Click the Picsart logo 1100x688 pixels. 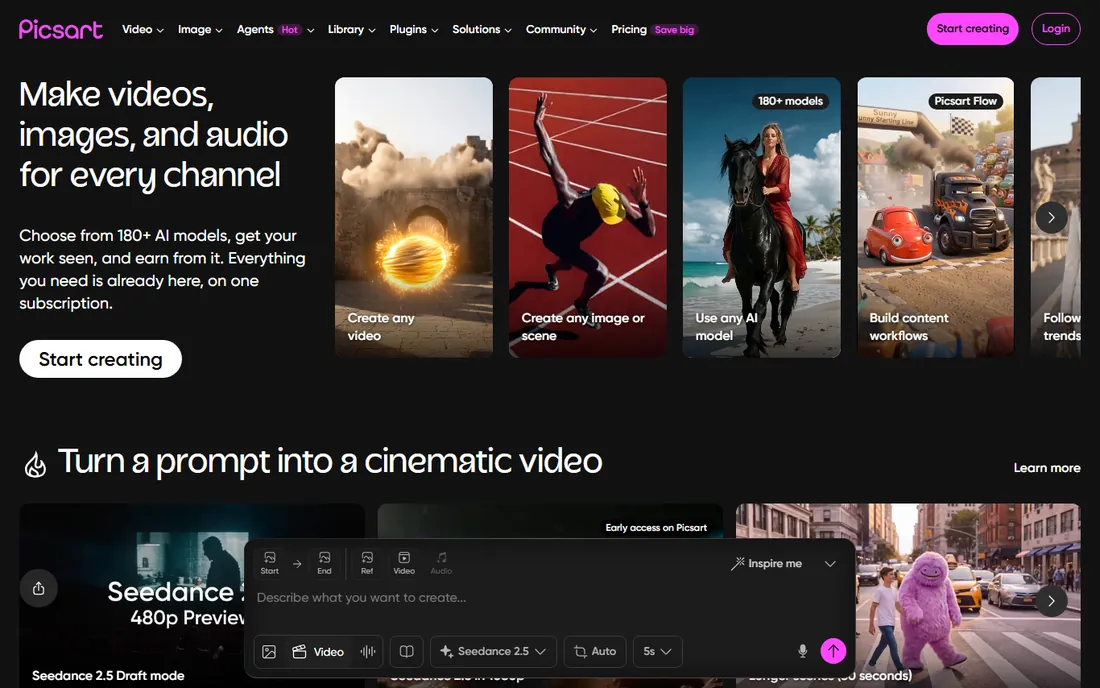(x=60, y=29)
